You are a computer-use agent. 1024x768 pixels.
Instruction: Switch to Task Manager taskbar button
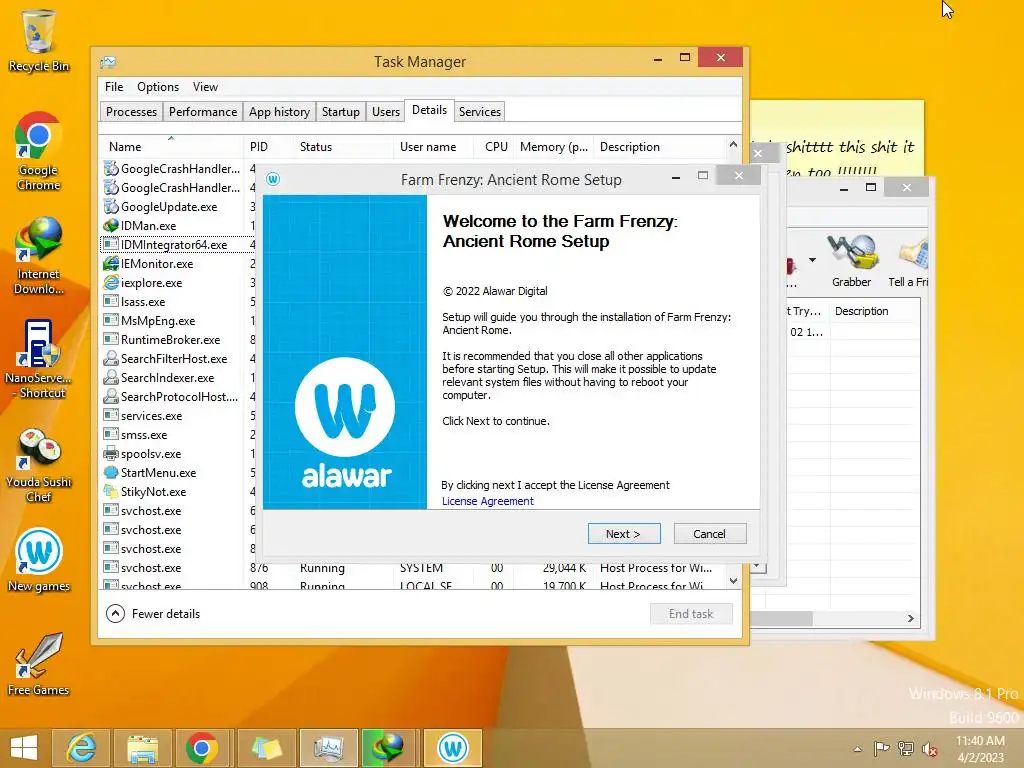tap(328, 748)
